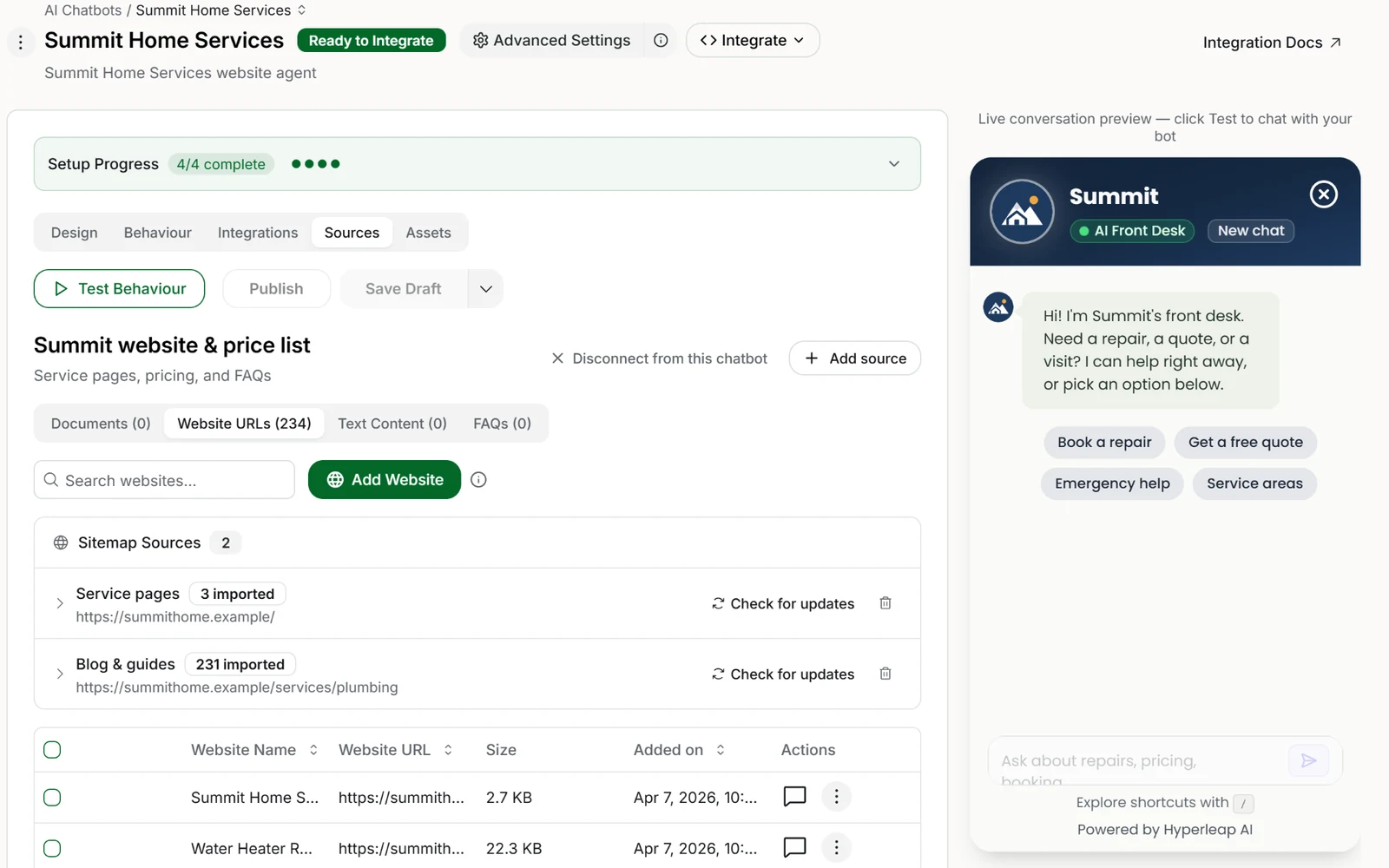The image size is (1389, 868).
Task: Open actions menu for Water Heater R... row
Action: click(x=836, y=847)
